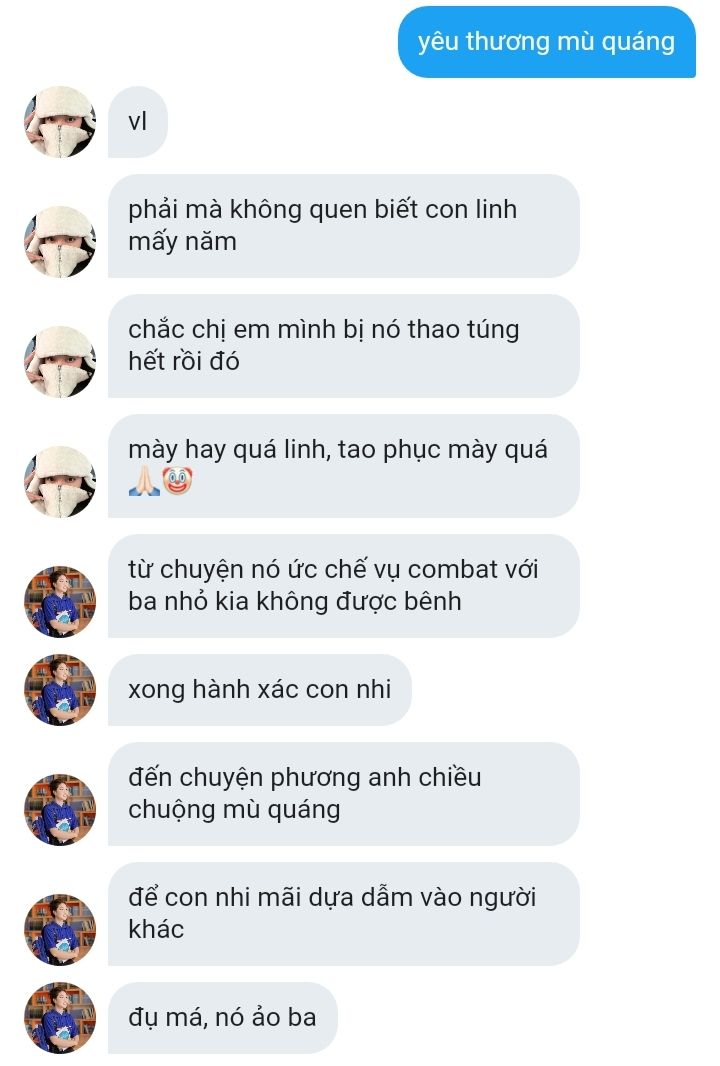Tap the blue-shirt avatar beside 'từ chuyện nó ức chế'
720x1066 pixels.
click(60, 602)
